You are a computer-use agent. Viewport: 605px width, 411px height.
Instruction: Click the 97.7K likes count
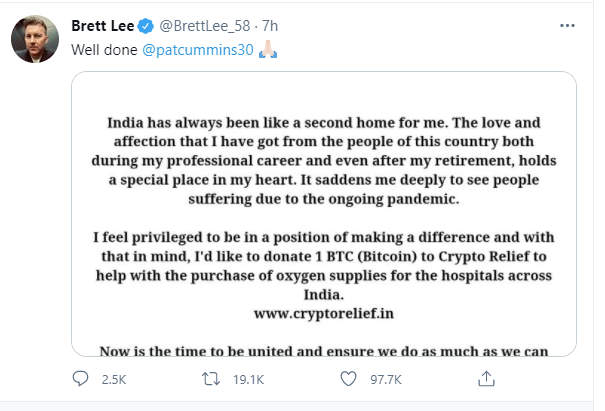[x=386, y=379]
